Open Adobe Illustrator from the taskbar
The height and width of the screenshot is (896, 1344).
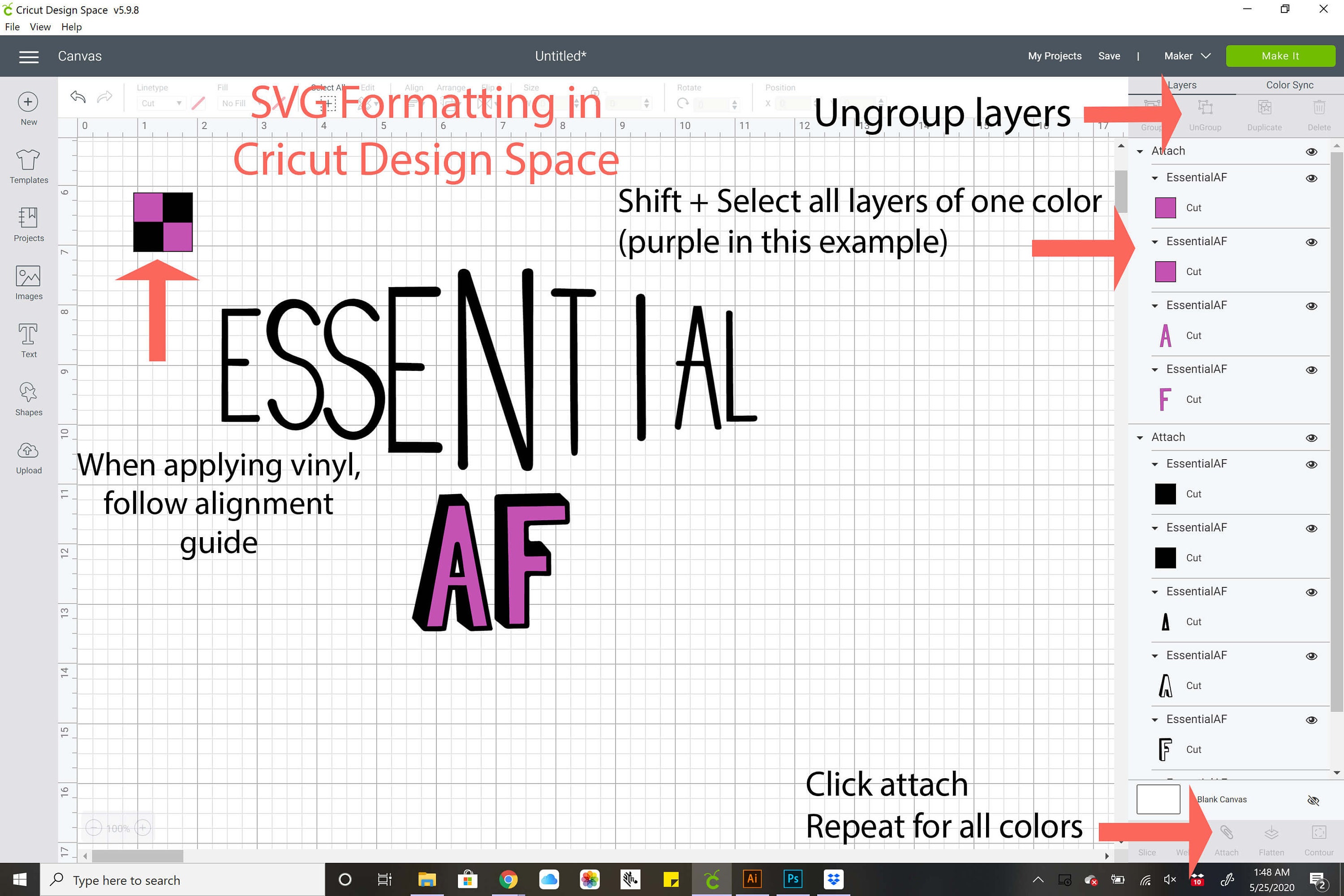752,879
